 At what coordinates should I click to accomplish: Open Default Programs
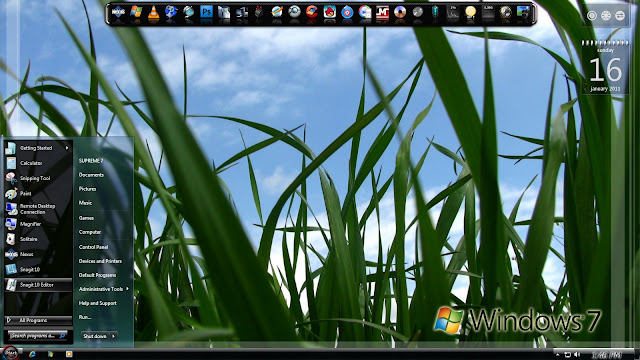[97, 275]
